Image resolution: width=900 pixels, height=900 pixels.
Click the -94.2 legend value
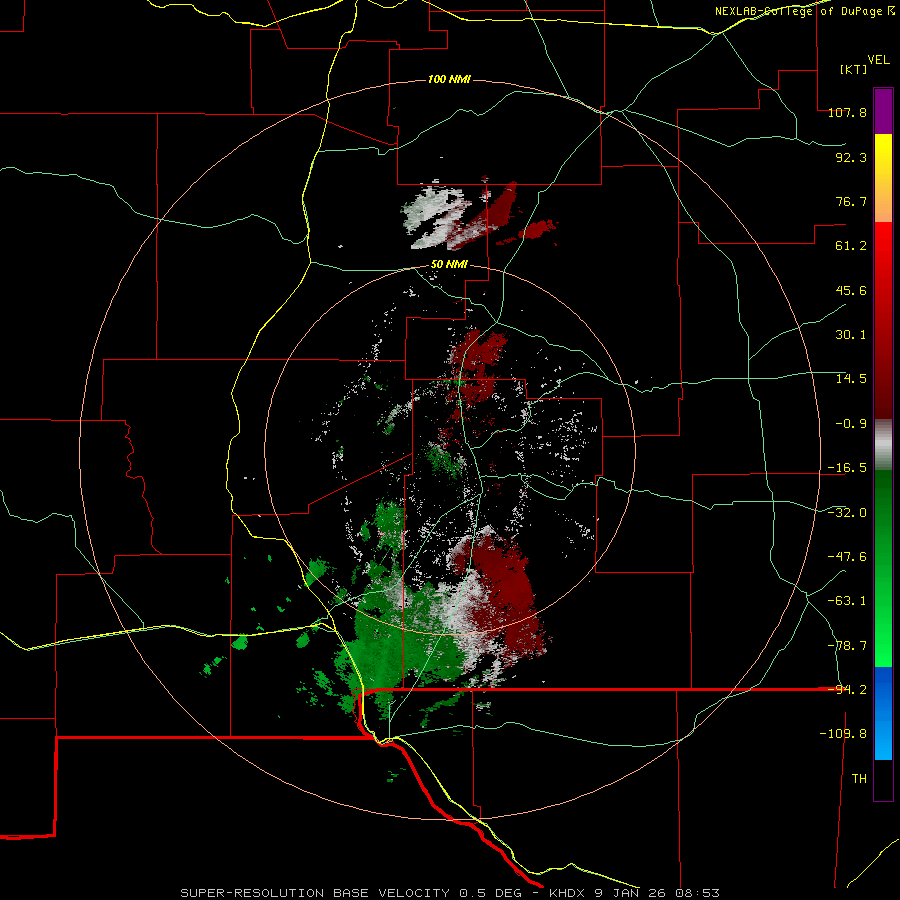(x=847, y=690)
